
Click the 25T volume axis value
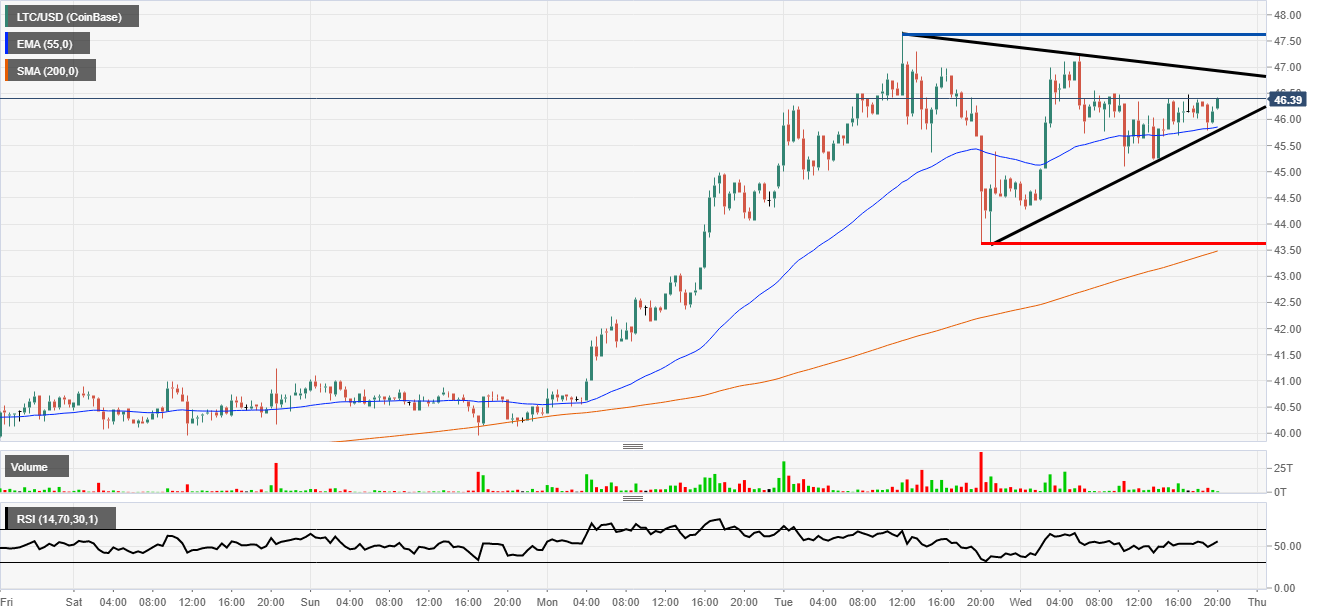[1282, 468]
